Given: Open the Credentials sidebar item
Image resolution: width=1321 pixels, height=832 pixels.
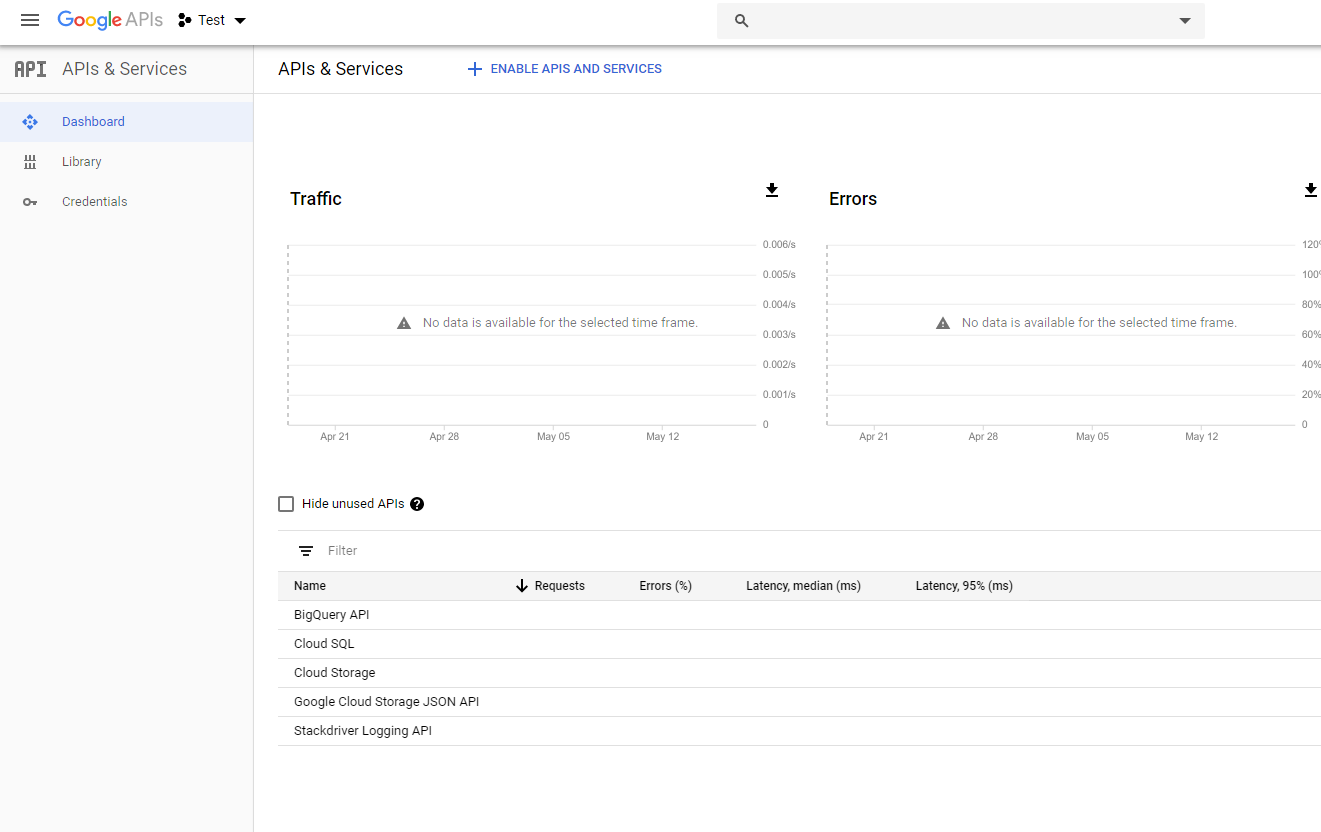Looking at the screenshot, I should [x=126, y=202].
